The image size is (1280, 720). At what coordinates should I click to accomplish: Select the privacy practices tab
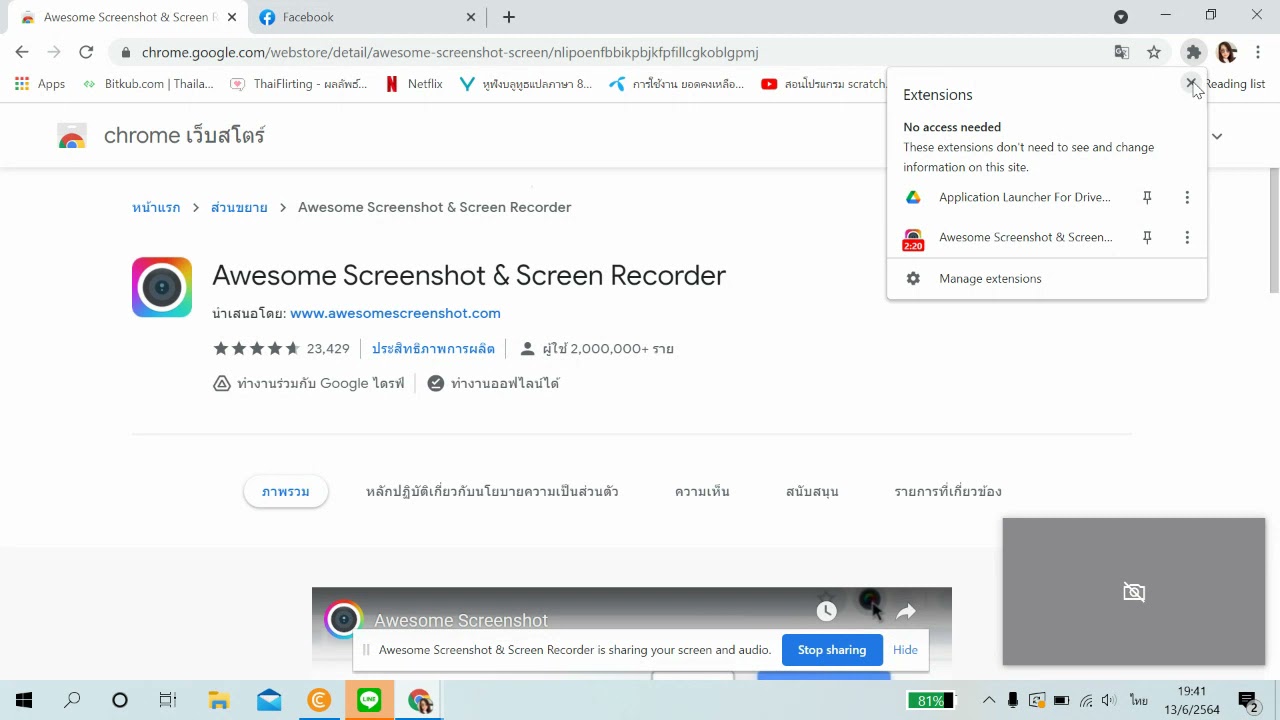click(492, 491)
